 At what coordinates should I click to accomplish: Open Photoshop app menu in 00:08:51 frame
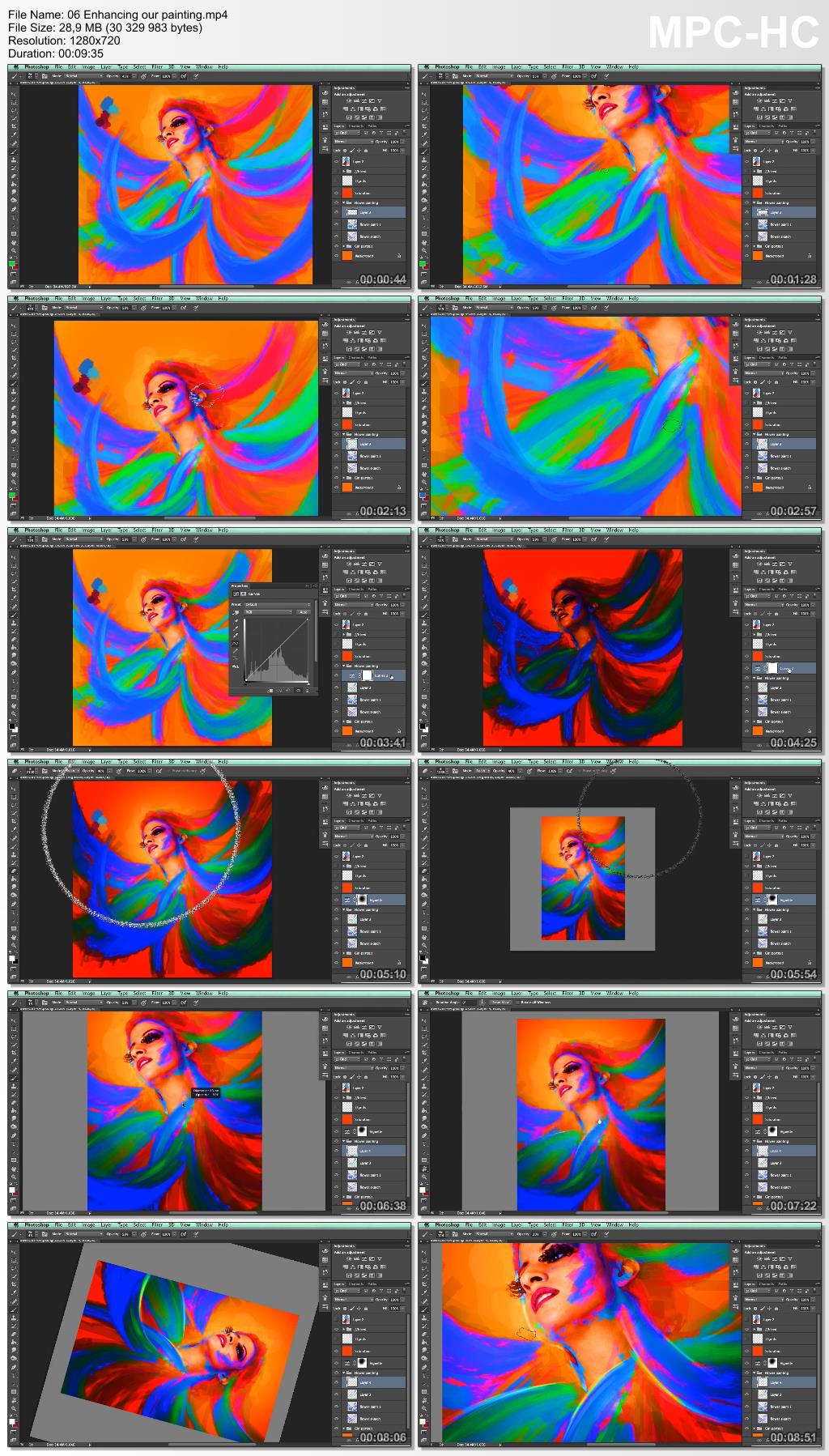pos(447,1224)
